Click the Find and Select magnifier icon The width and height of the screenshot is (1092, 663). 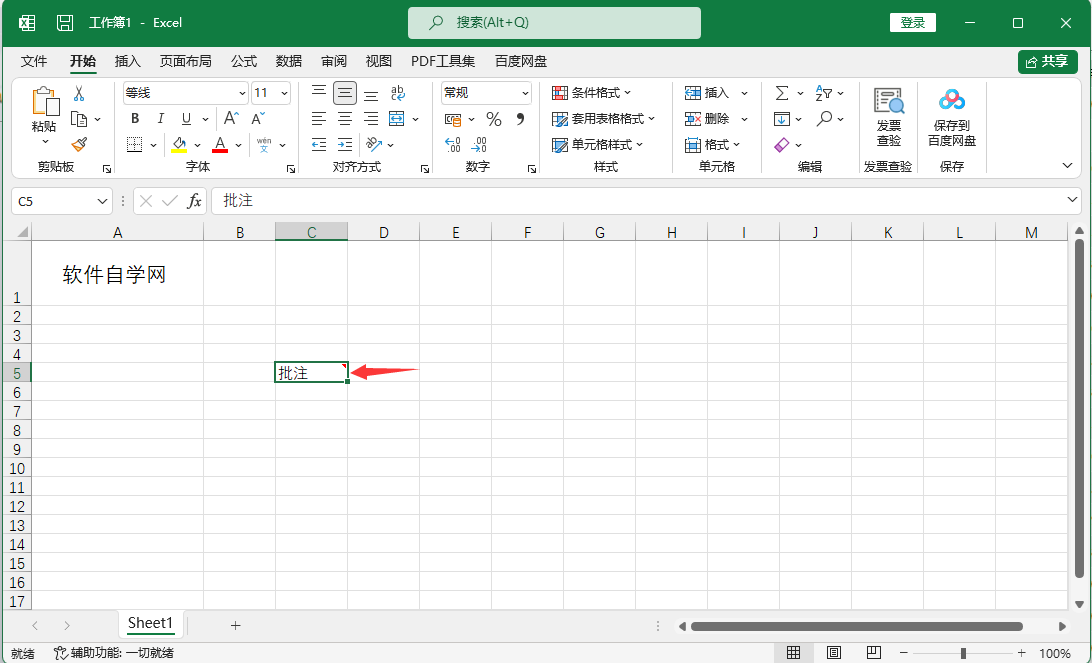pyautogui.click(x=825, y=118)
